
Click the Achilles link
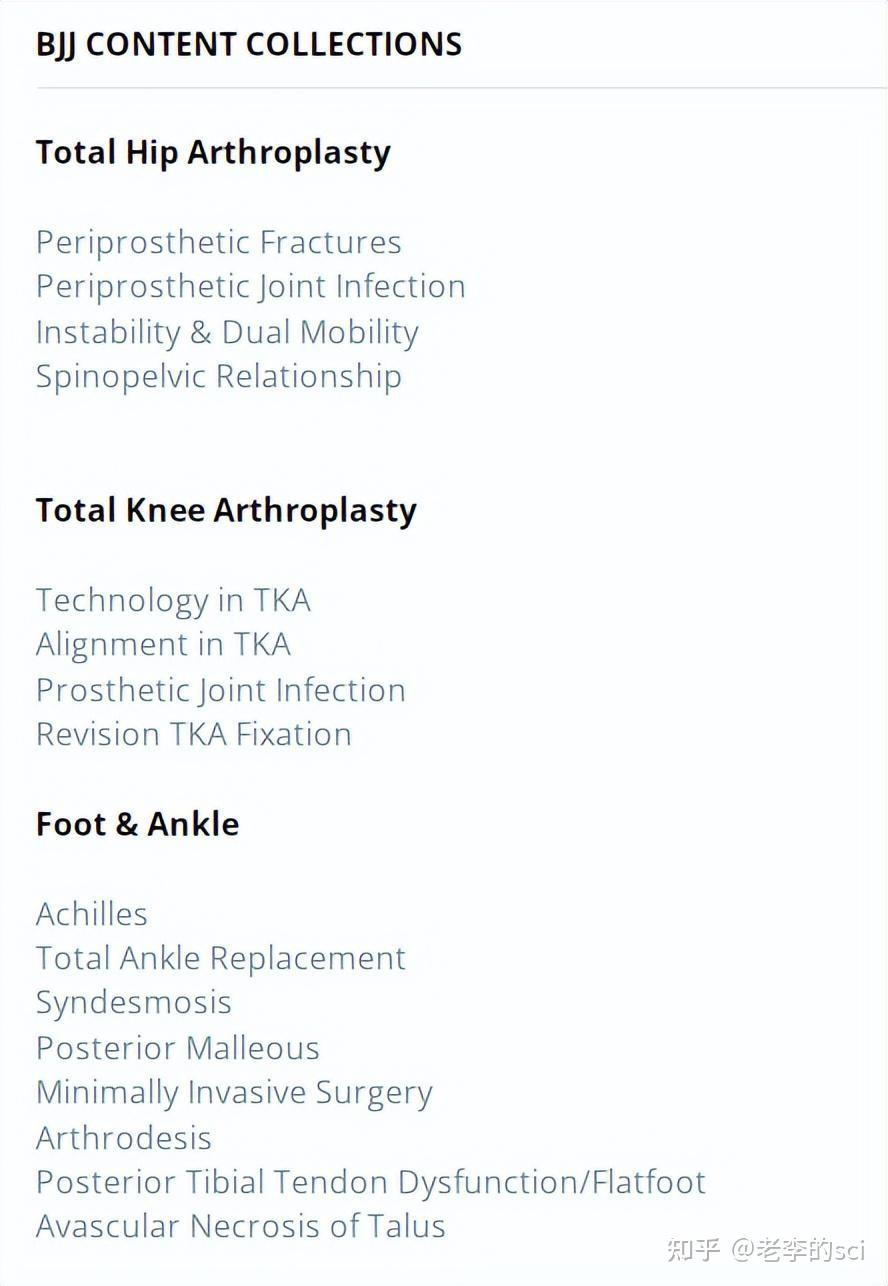pos(91,914)
